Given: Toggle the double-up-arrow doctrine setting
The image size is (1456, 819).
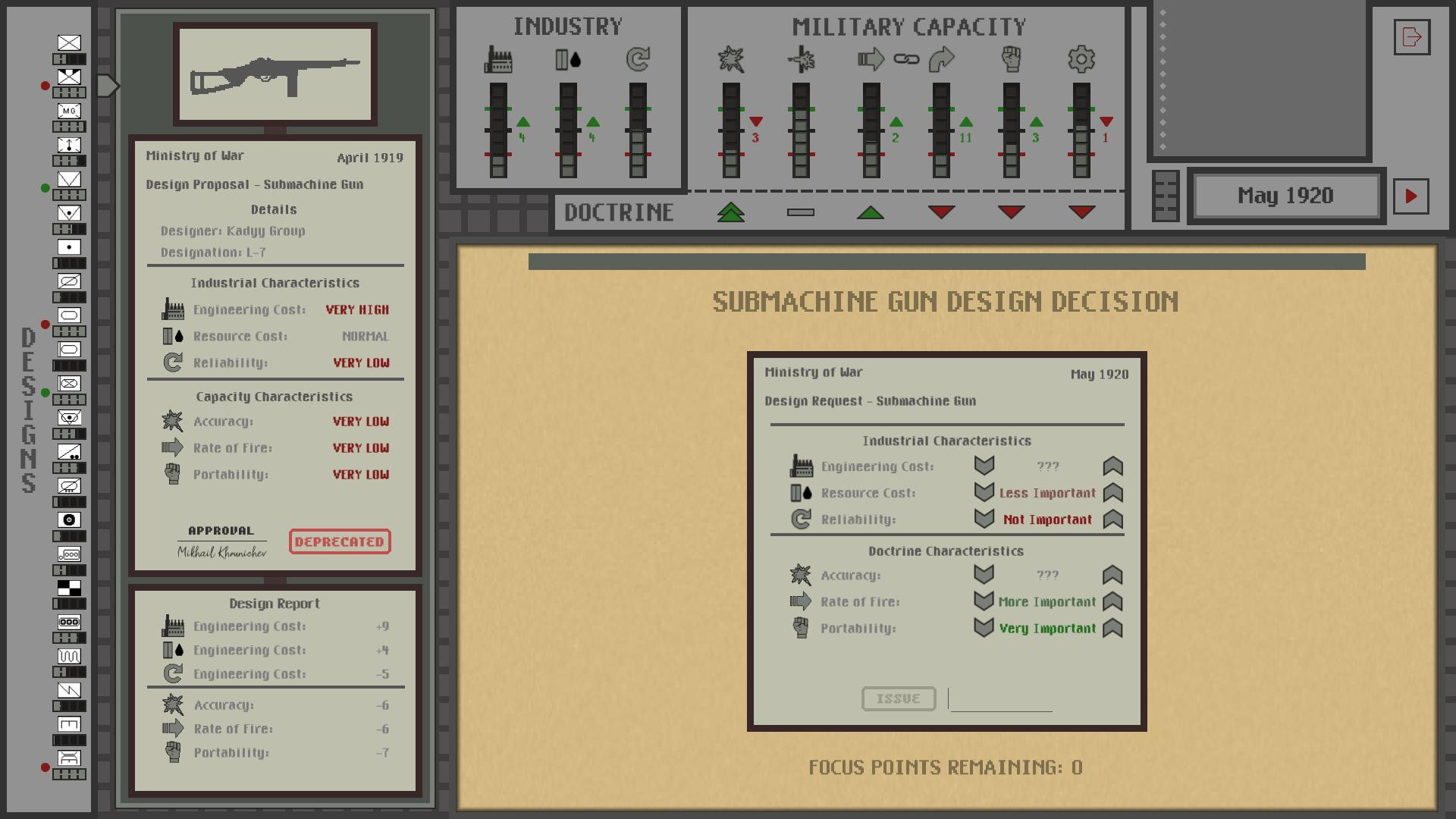Looking at the screenshot, I should pos(731,212).
